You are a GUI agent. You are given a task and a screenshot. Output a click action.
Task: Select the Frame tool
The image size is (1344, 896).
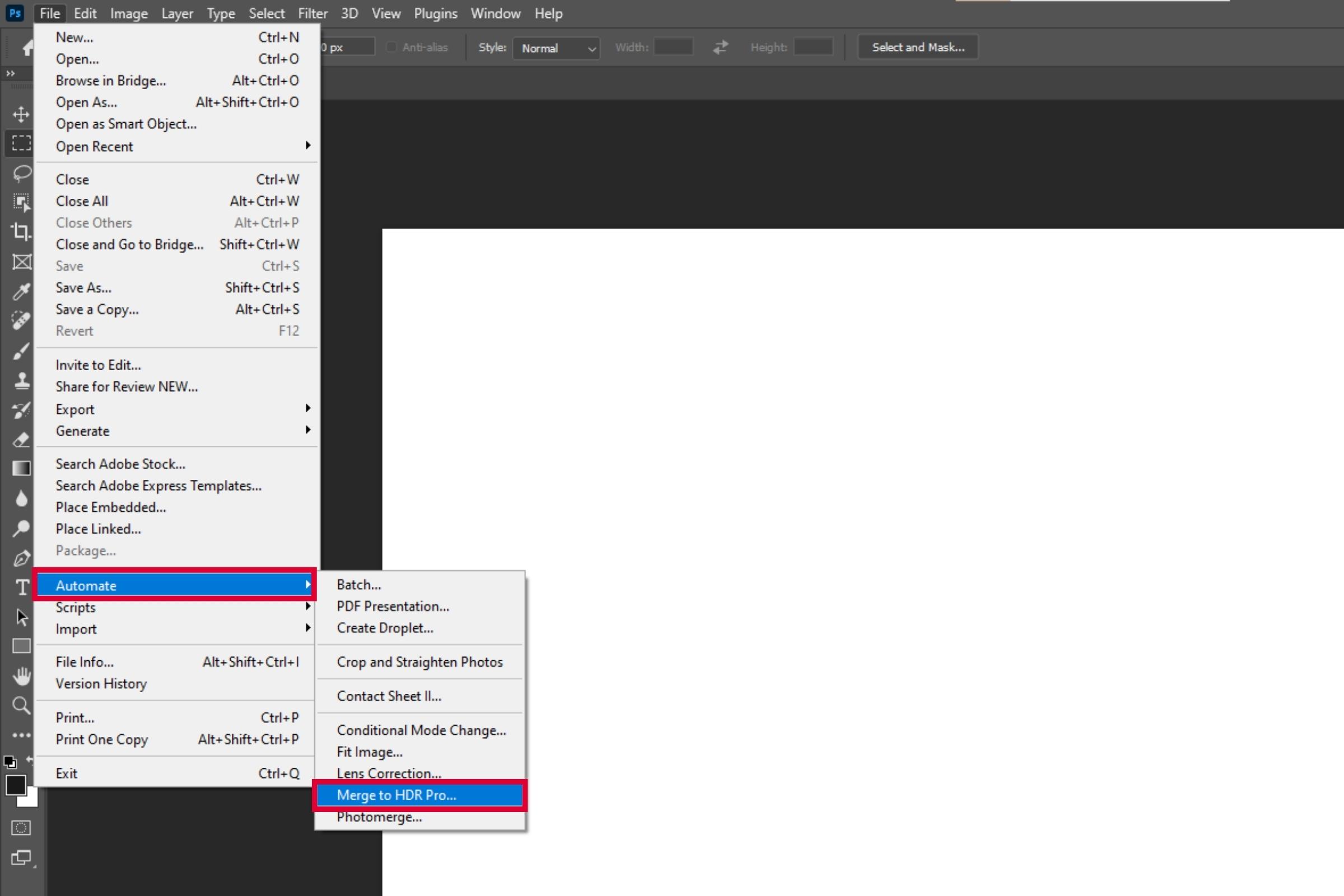point(21,262)
